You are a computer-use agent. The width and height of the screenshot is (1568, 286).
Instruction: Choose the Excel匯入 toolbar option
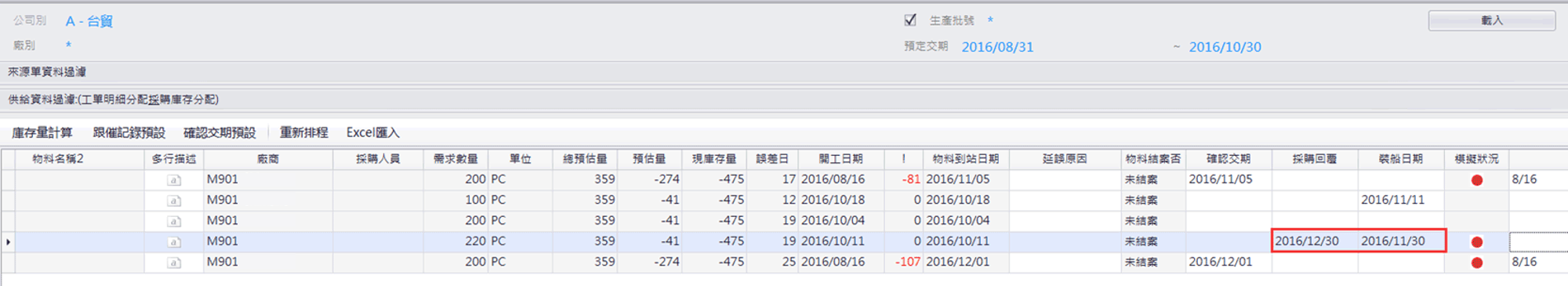pos(373,132)
